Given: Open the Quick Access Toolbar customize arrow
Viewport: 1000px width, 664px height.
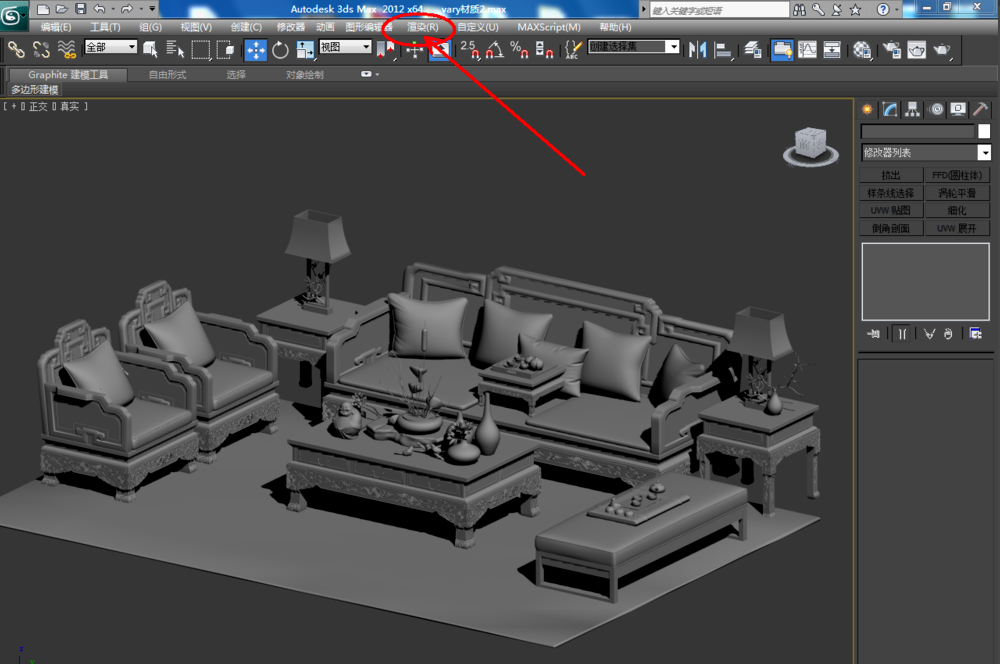Looking at the screenshot, I should [x=152, y=9].
